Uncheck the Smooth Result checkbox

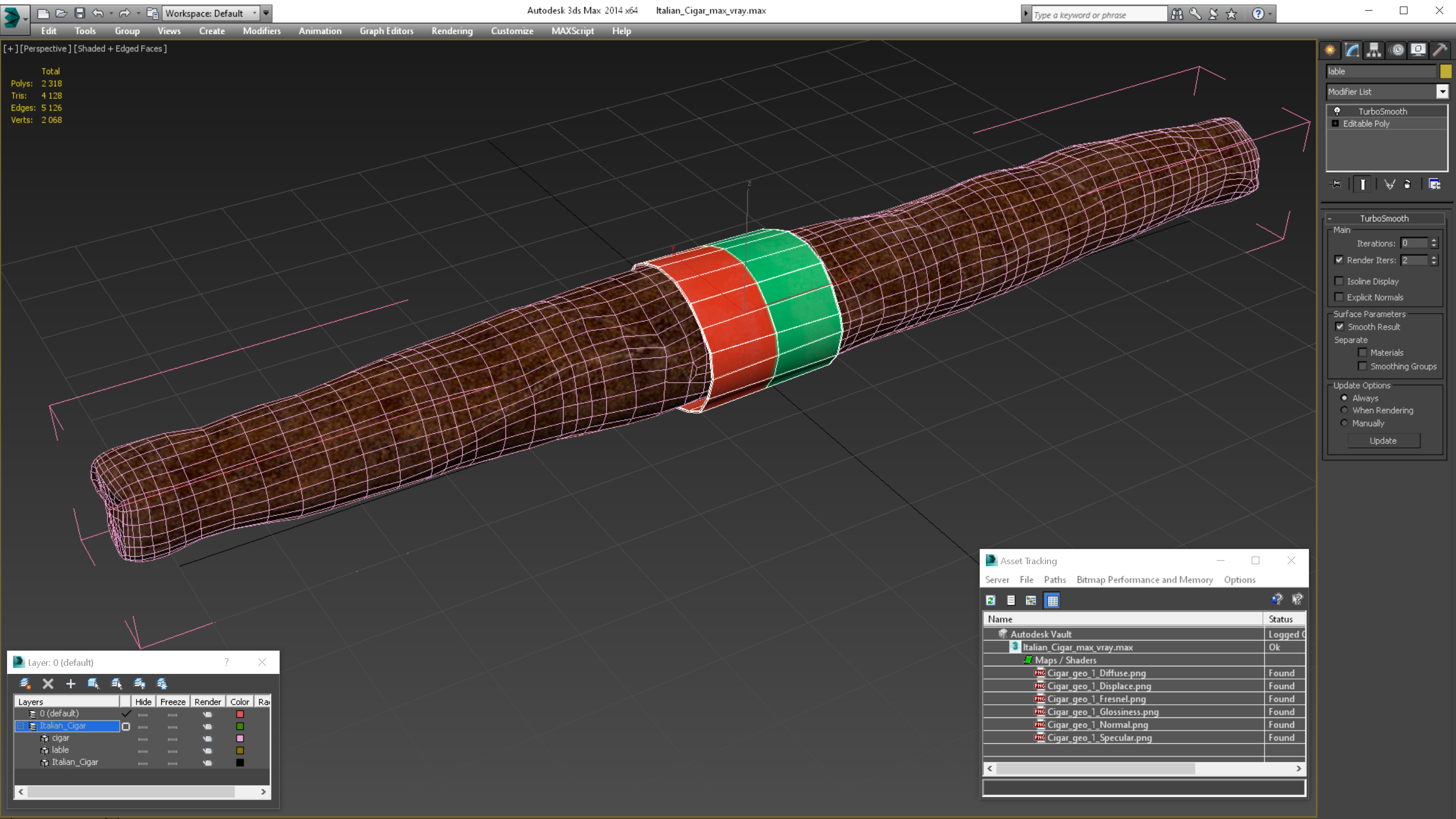1340,327
